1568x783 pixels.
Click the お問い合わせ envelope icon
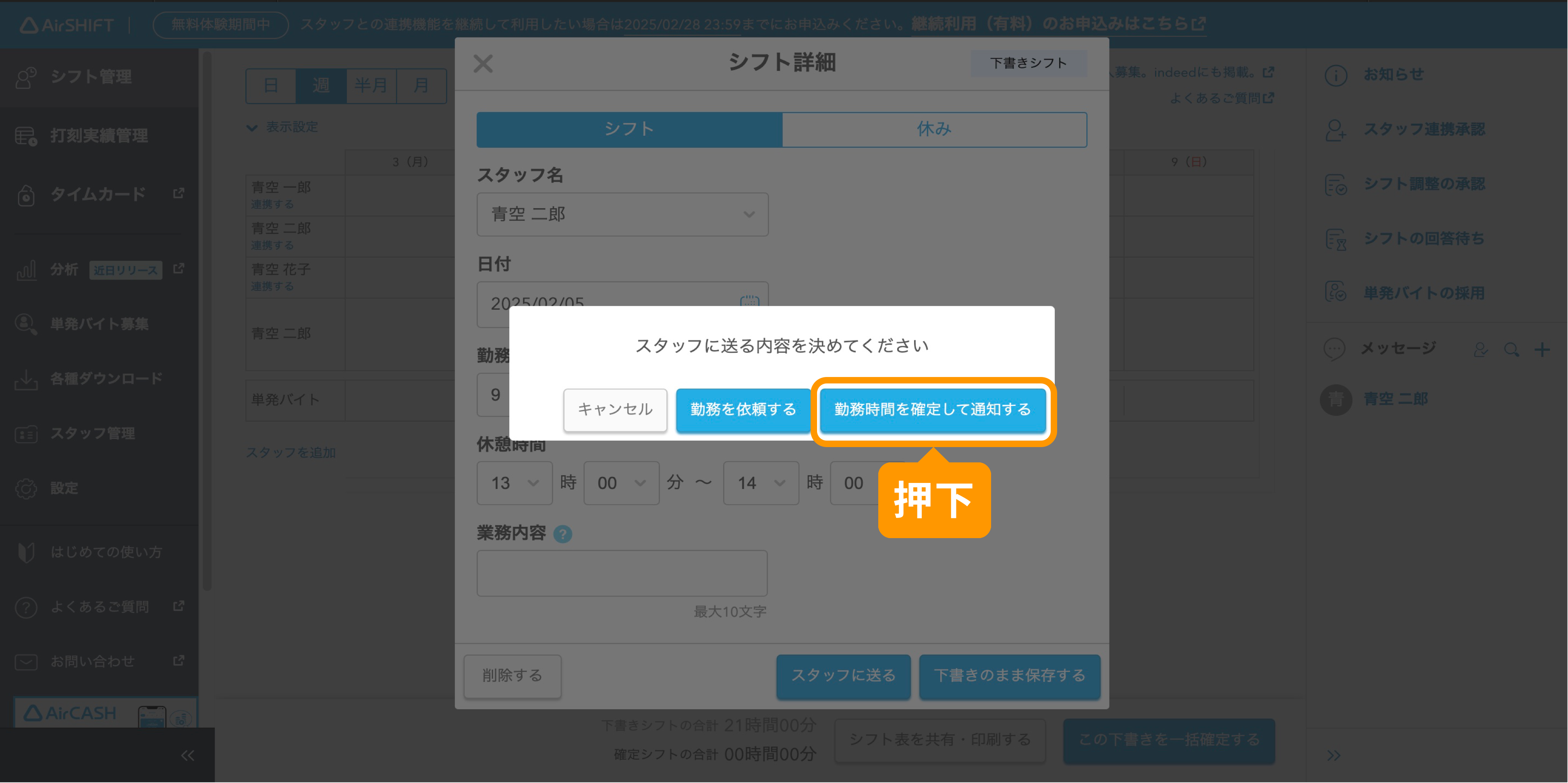[25, 661]
